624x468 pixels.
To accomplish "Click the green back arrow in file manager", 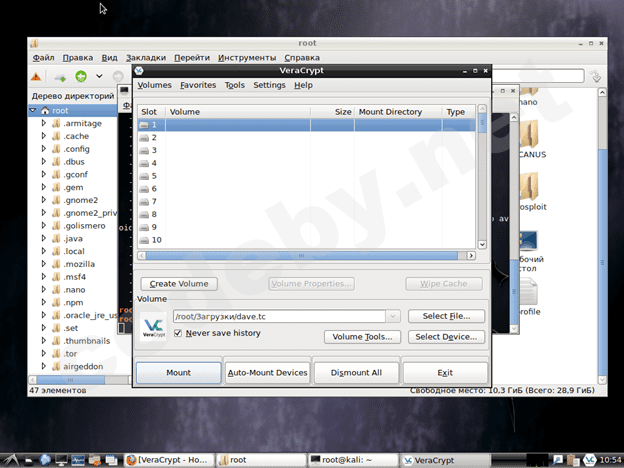I will pos(81,76).
